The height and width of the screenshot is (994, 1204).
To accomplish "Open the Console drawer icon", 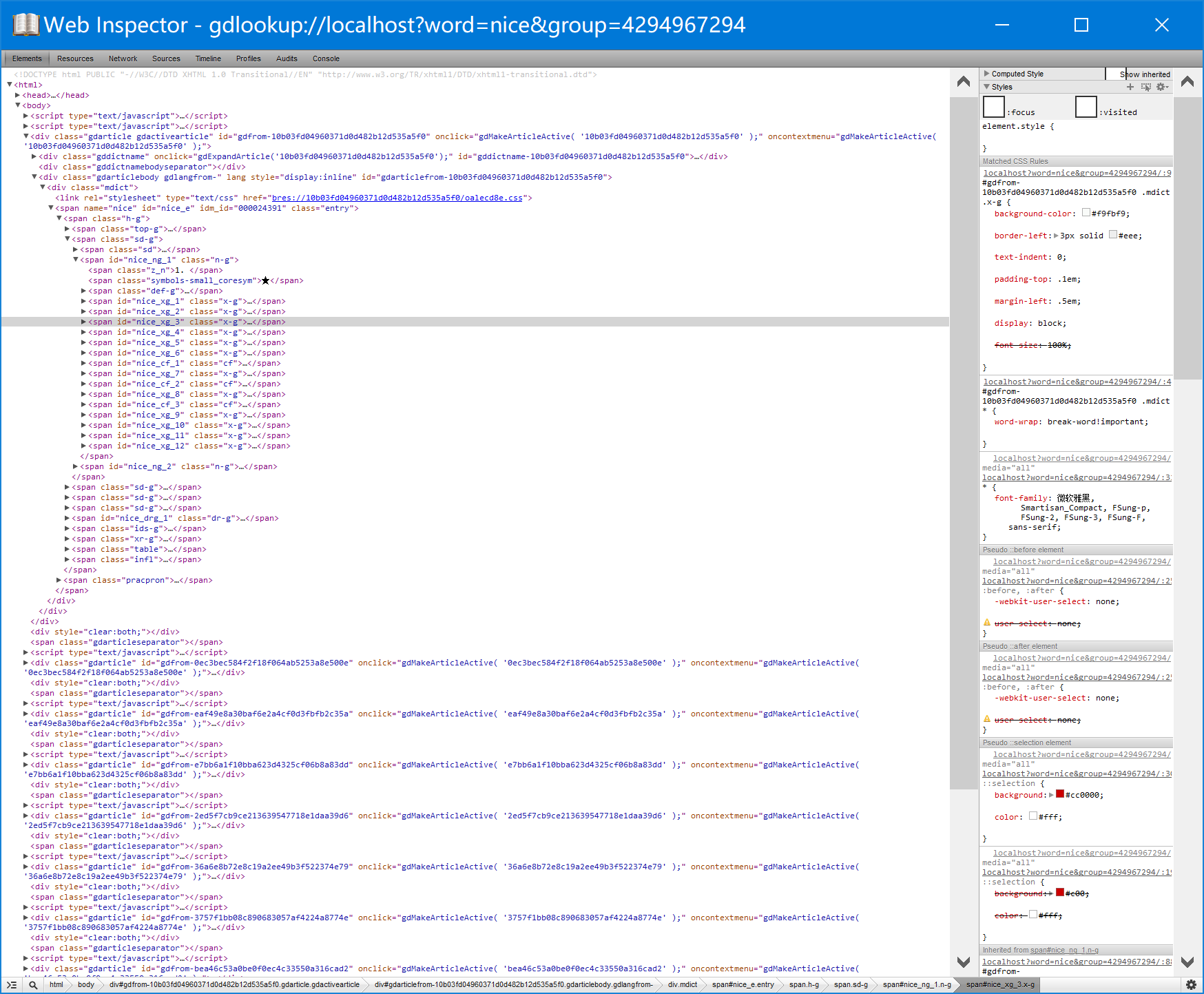I will [11, 985].
